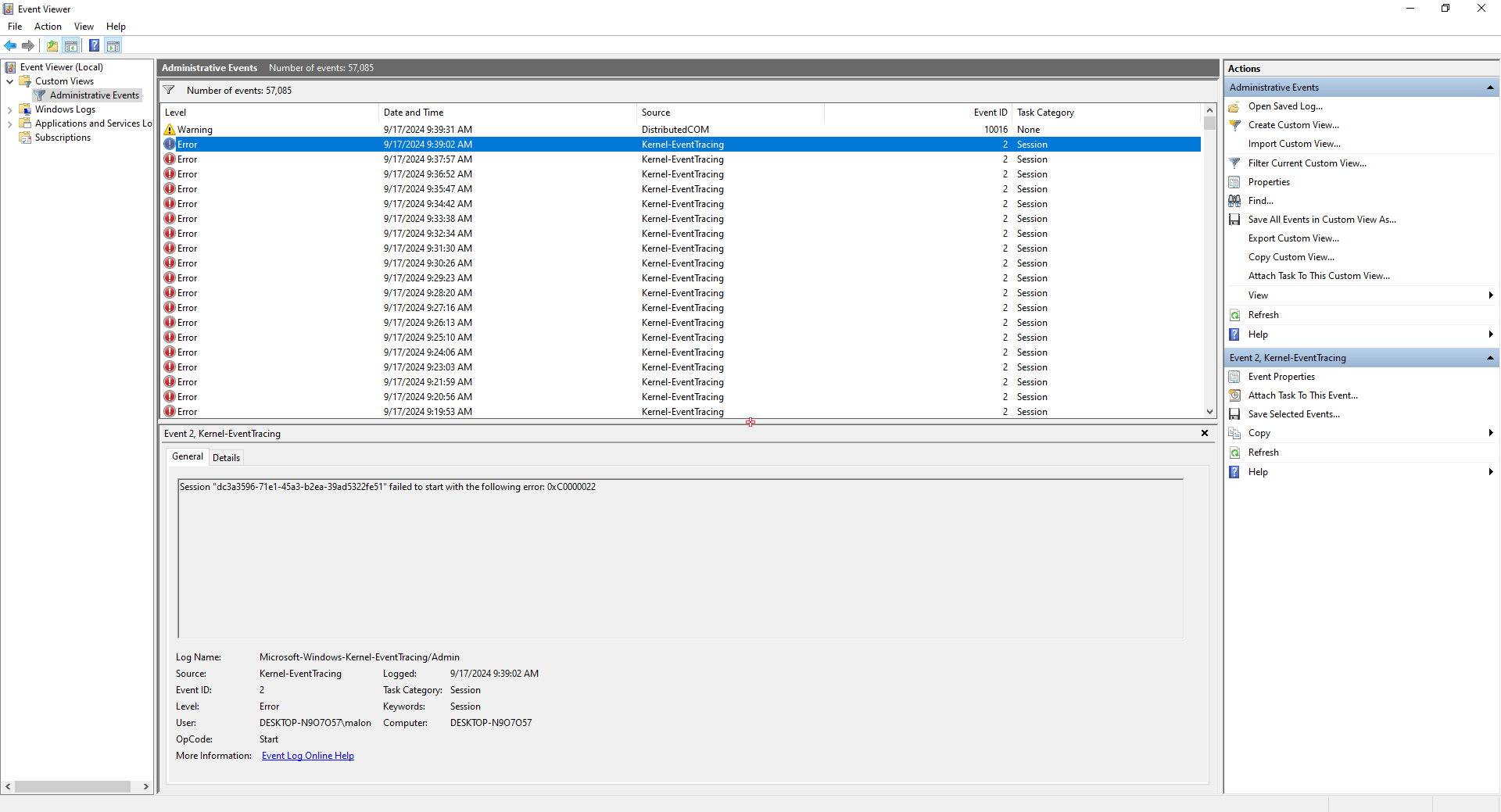1501x812 pixels.
Task: Click the Save All Events floppy icon
Action: pos(1234,220)
